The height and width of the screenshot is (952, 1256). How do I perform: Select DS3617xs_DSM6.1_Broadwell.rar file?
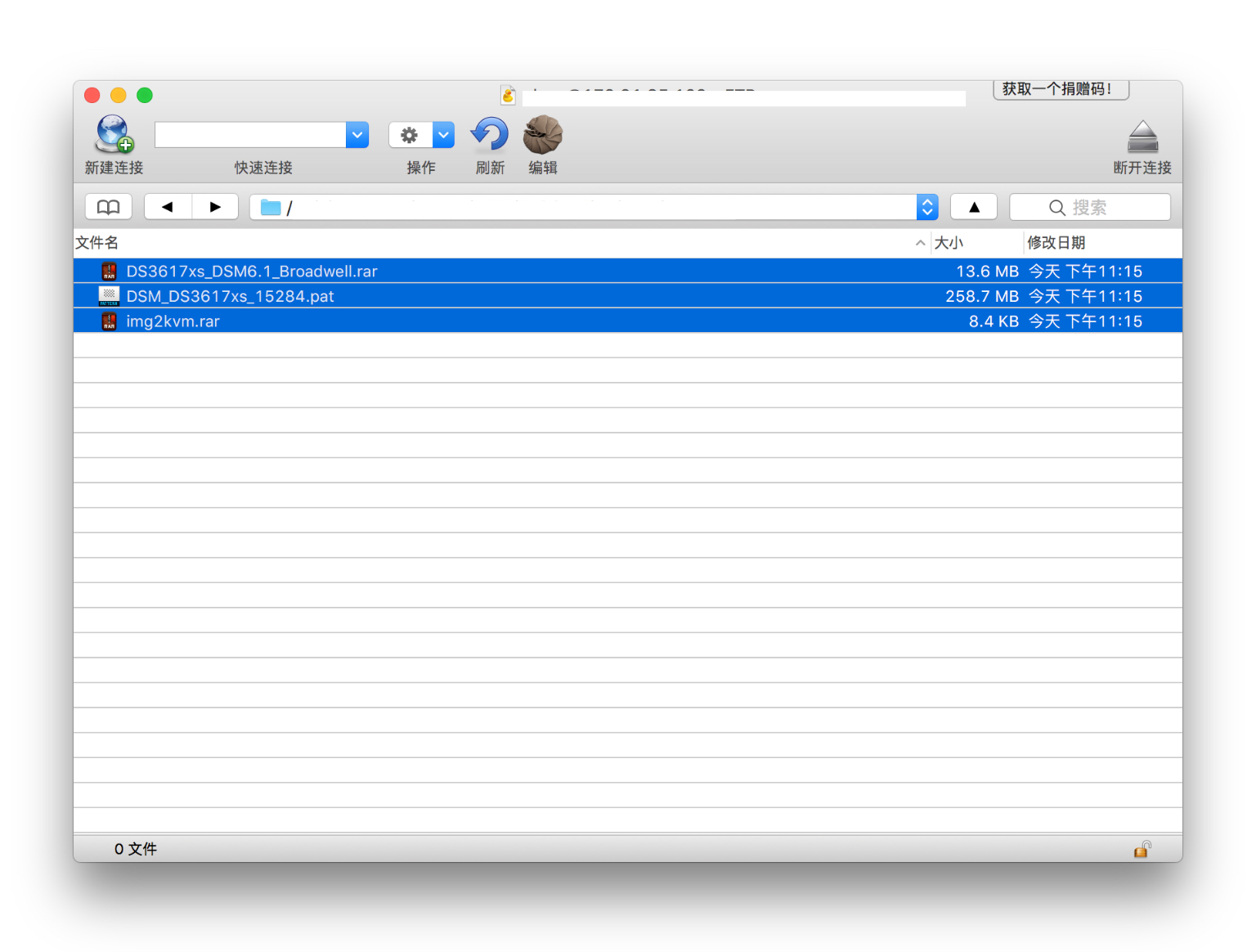point(628,271)
